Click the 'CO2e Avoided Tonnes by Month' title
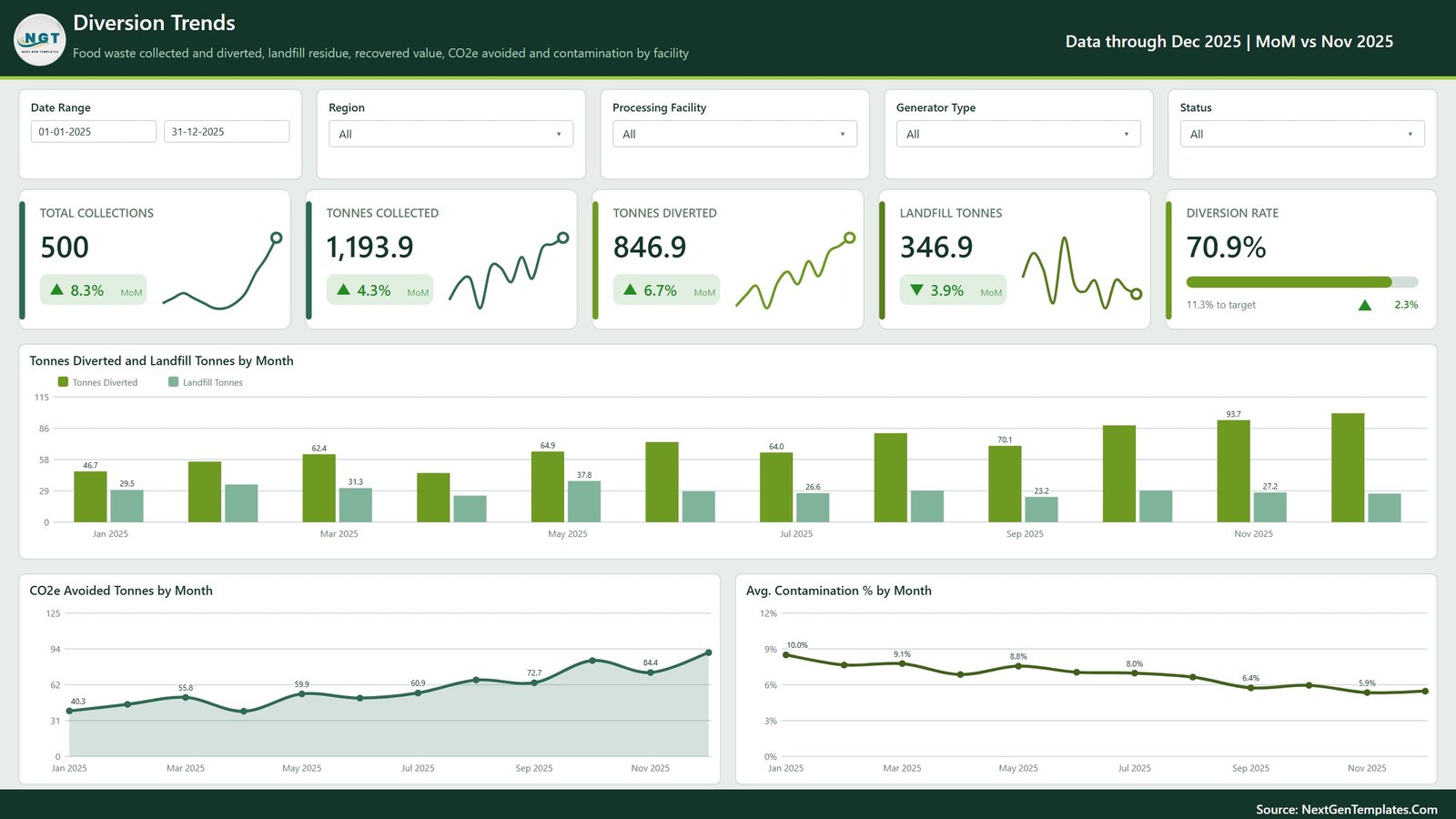 coord(121,591)
